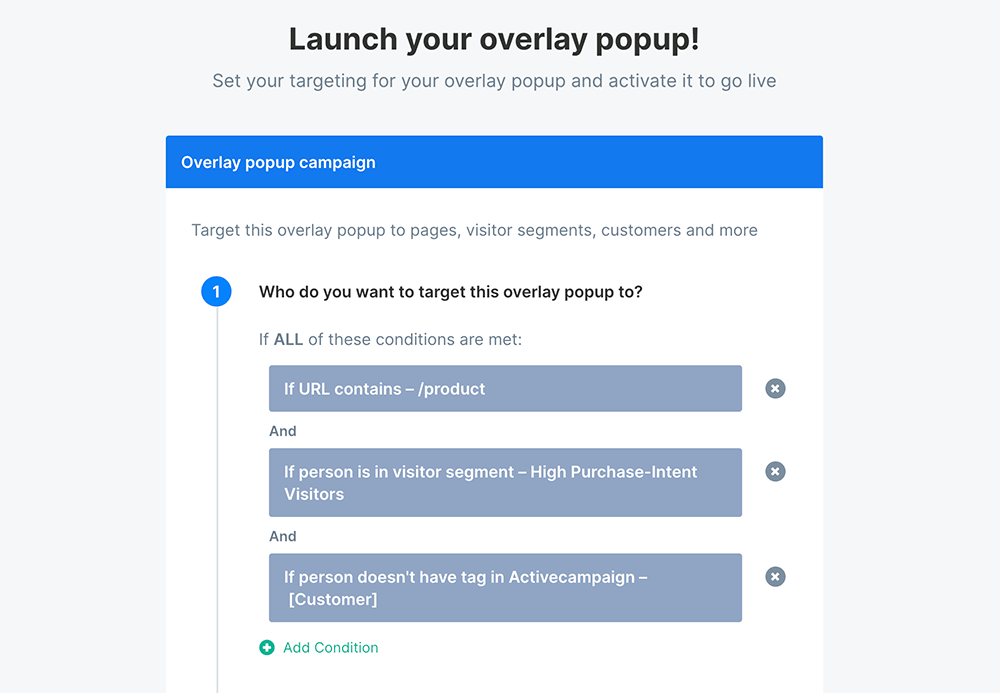
Task: Click the Launch your overlay popup heading
Action: click(500, 39)
